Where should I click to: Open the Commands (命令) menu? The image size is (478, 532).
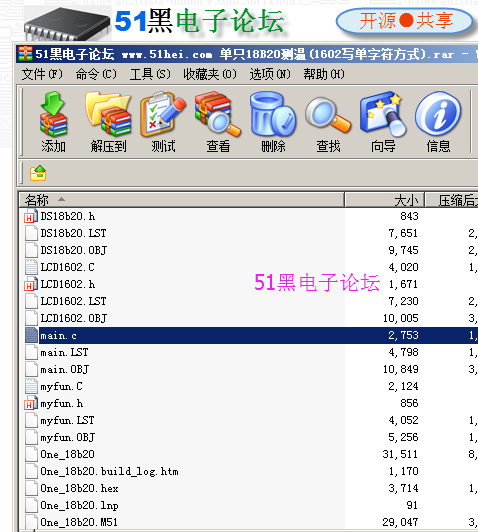(x=96, y=74)
